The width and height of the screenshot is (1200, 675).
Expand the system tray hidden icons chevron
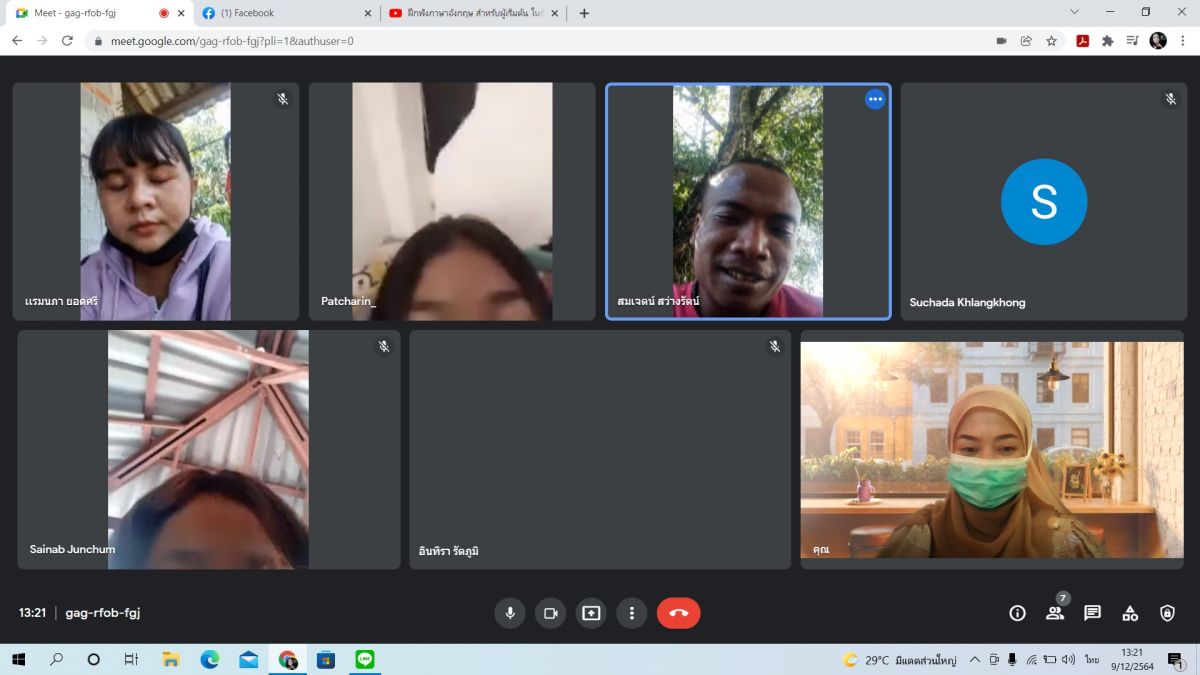pos(975,660)
